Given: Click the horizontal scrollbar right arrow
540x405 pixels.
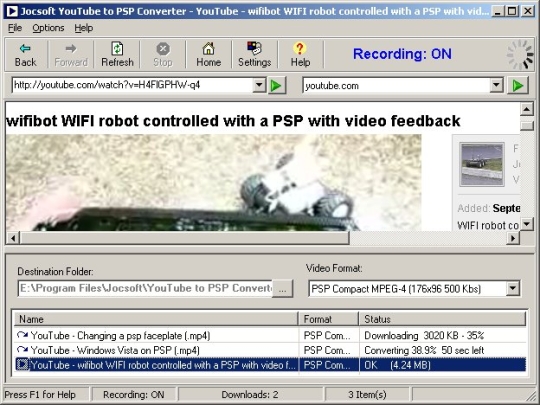Looking at the screenshot, I should point(513,238).
